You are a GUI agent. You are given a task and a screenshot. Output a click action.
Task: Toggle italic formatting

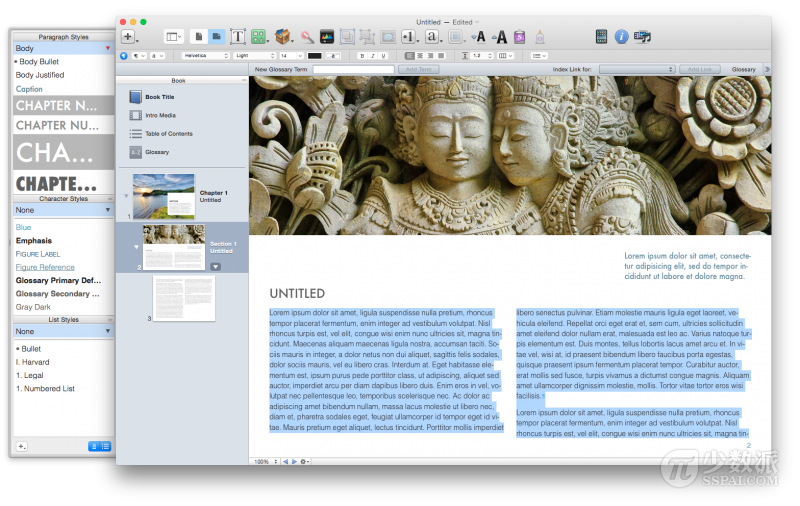[373, 56]
